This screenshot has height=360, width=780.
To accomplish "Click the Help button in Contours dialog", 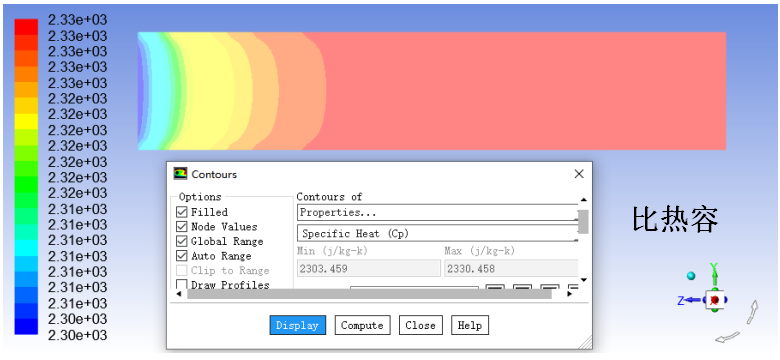I will pos(470,325).
